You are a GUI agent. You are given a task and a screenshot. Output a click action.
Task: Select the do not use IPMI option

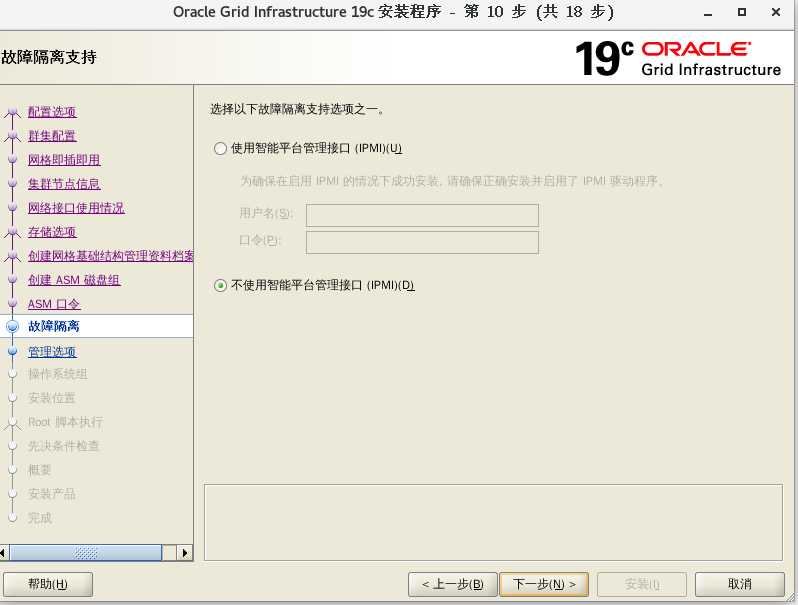click(220, 285)
